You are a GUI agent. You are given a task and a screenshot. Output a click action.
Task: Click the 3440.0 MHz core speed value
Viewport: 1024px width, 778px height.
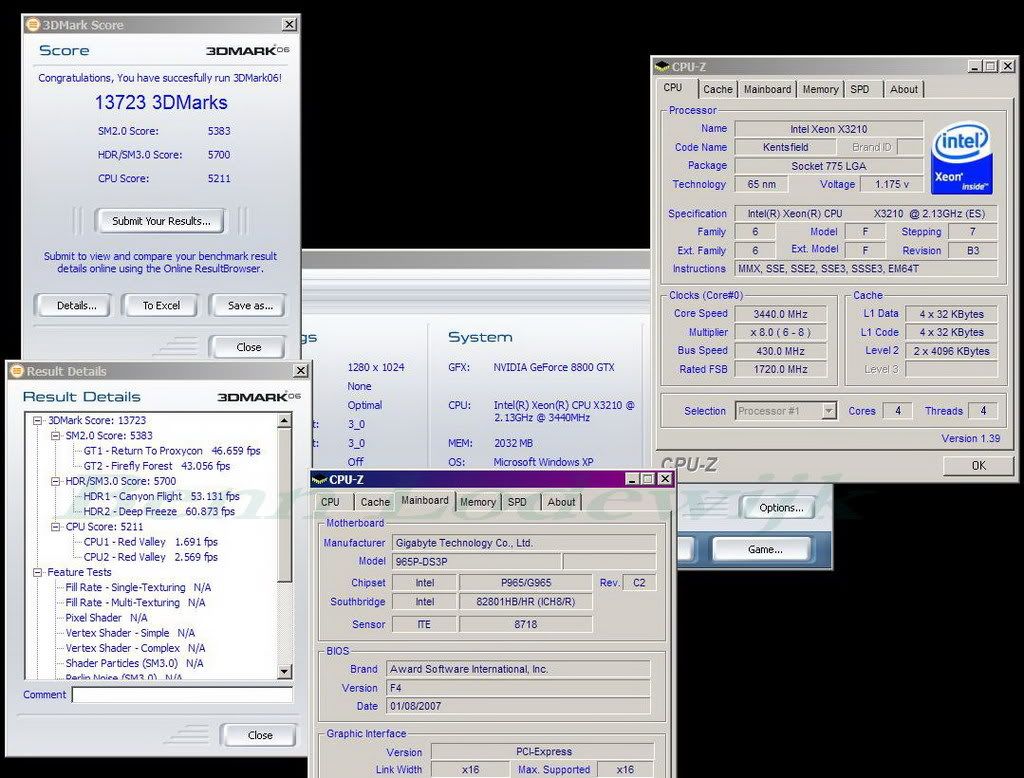[780, 314]
